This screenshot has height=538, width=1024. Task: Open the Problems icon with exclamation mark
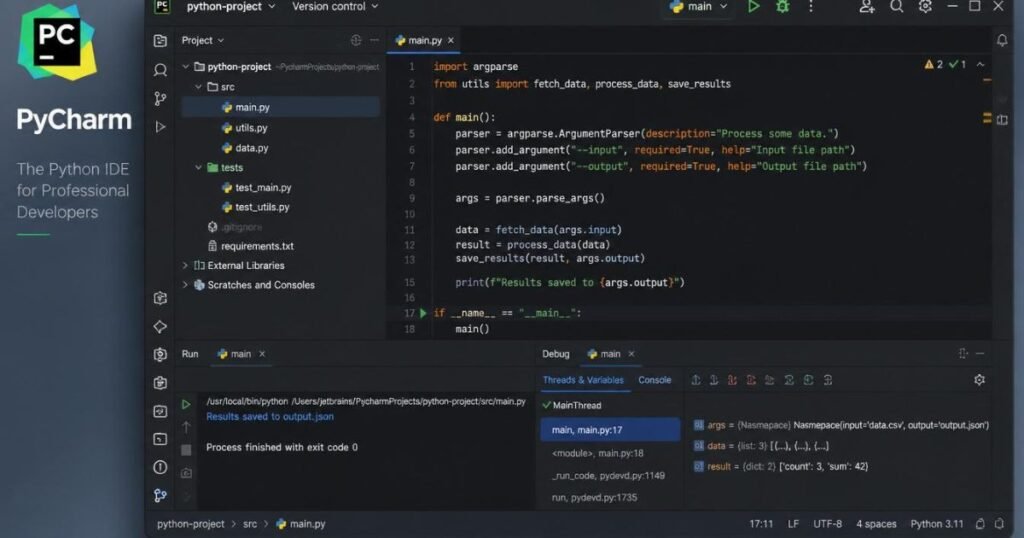click(x=160, y=467)
